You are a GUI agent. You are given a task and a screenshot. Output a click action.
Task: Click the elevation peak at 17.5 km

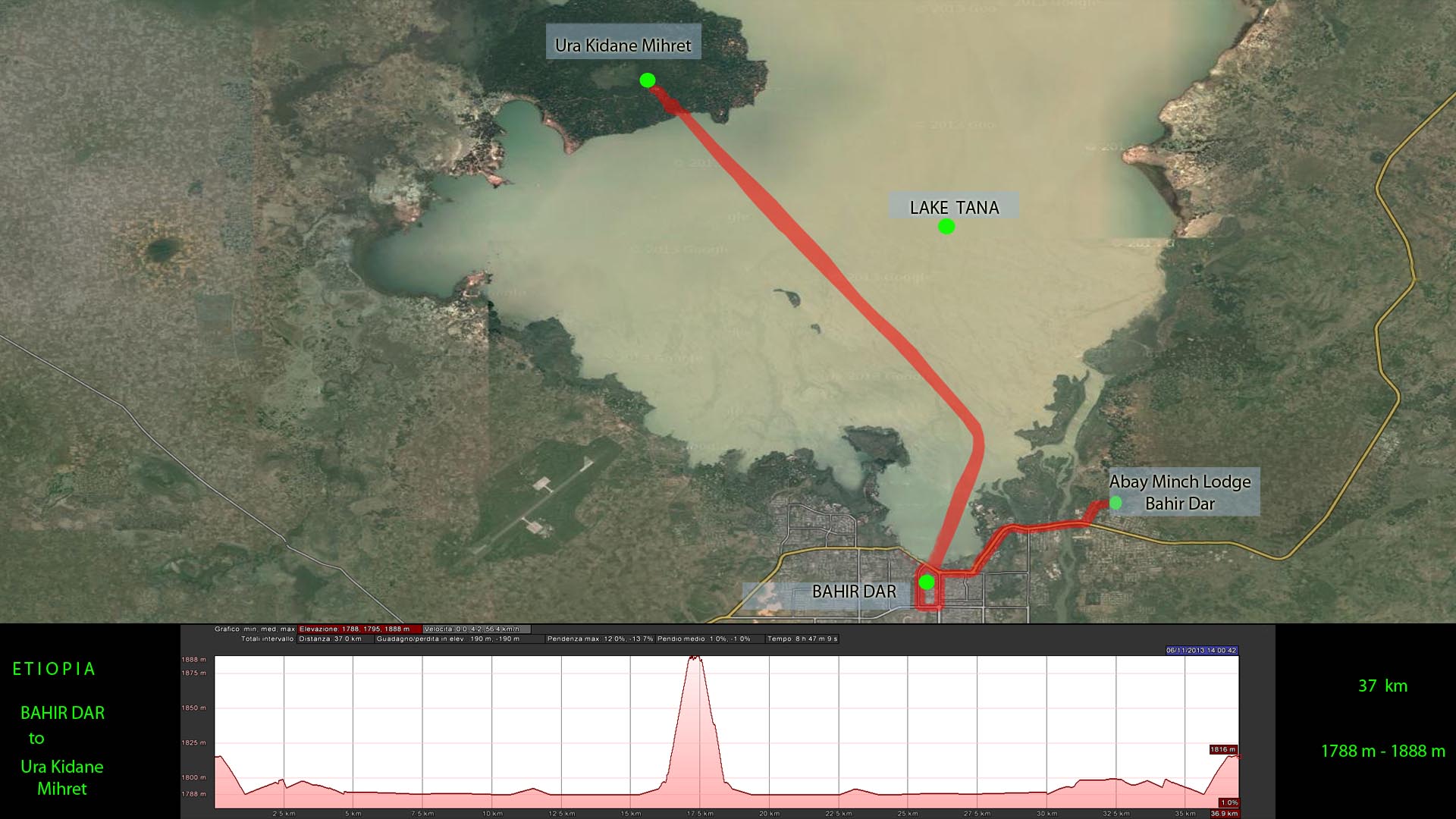[694, 659]
